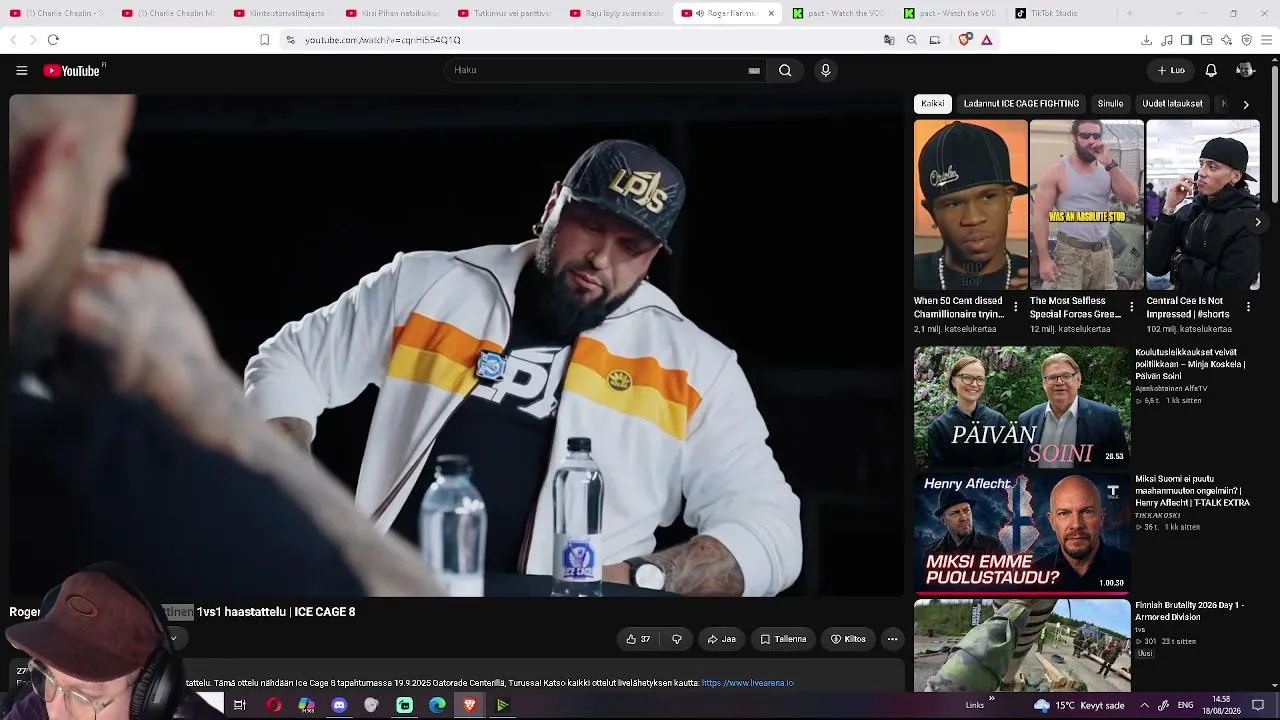Image resolution: width=1280 pixels, height=720 pixels.
Task: Open the Finnish Brutality 2026 video thumbnail
Action: tap(1022, 646)
